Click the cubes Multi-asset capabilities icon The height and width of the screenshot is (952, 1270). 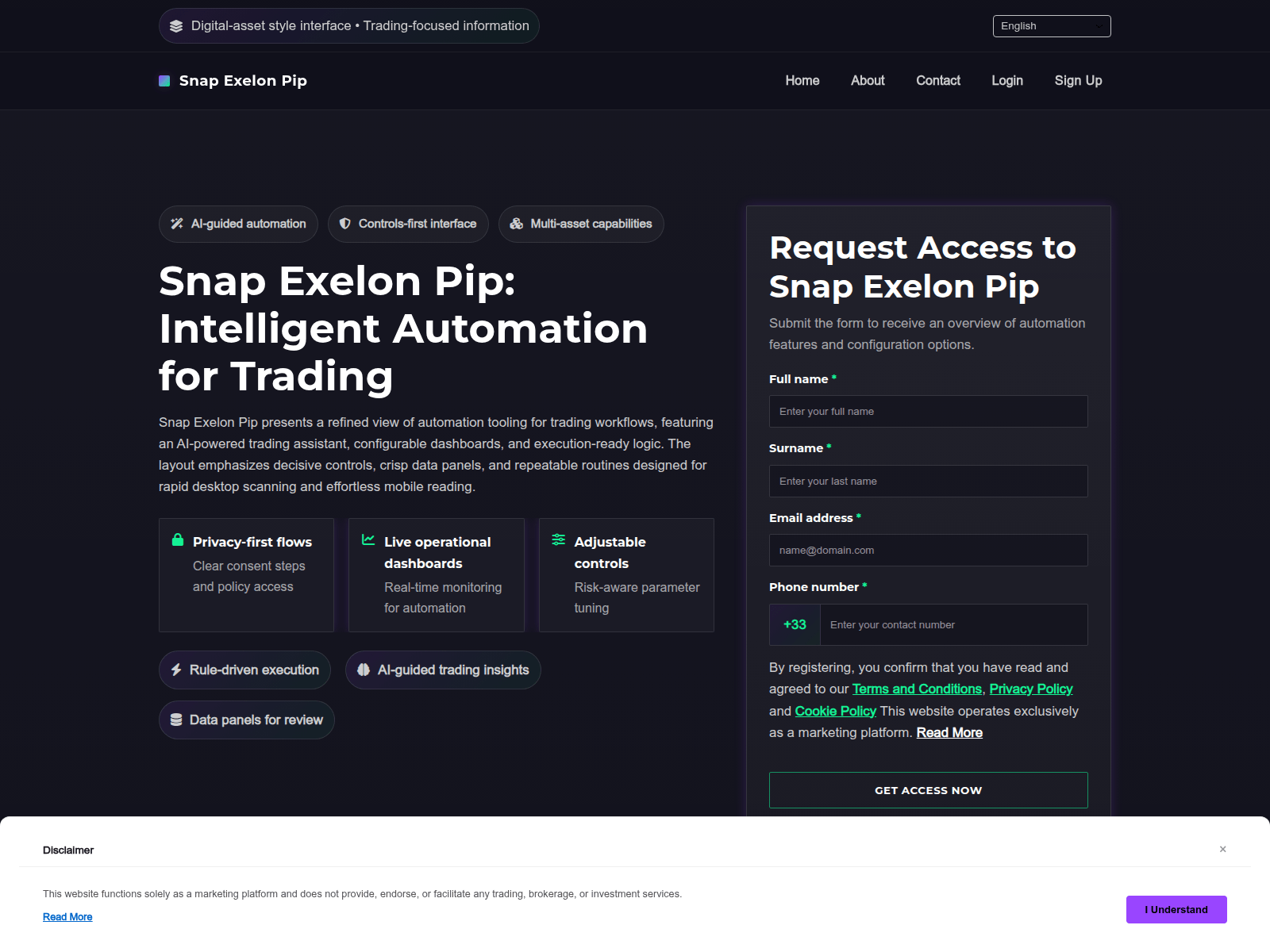coord(516,224)
